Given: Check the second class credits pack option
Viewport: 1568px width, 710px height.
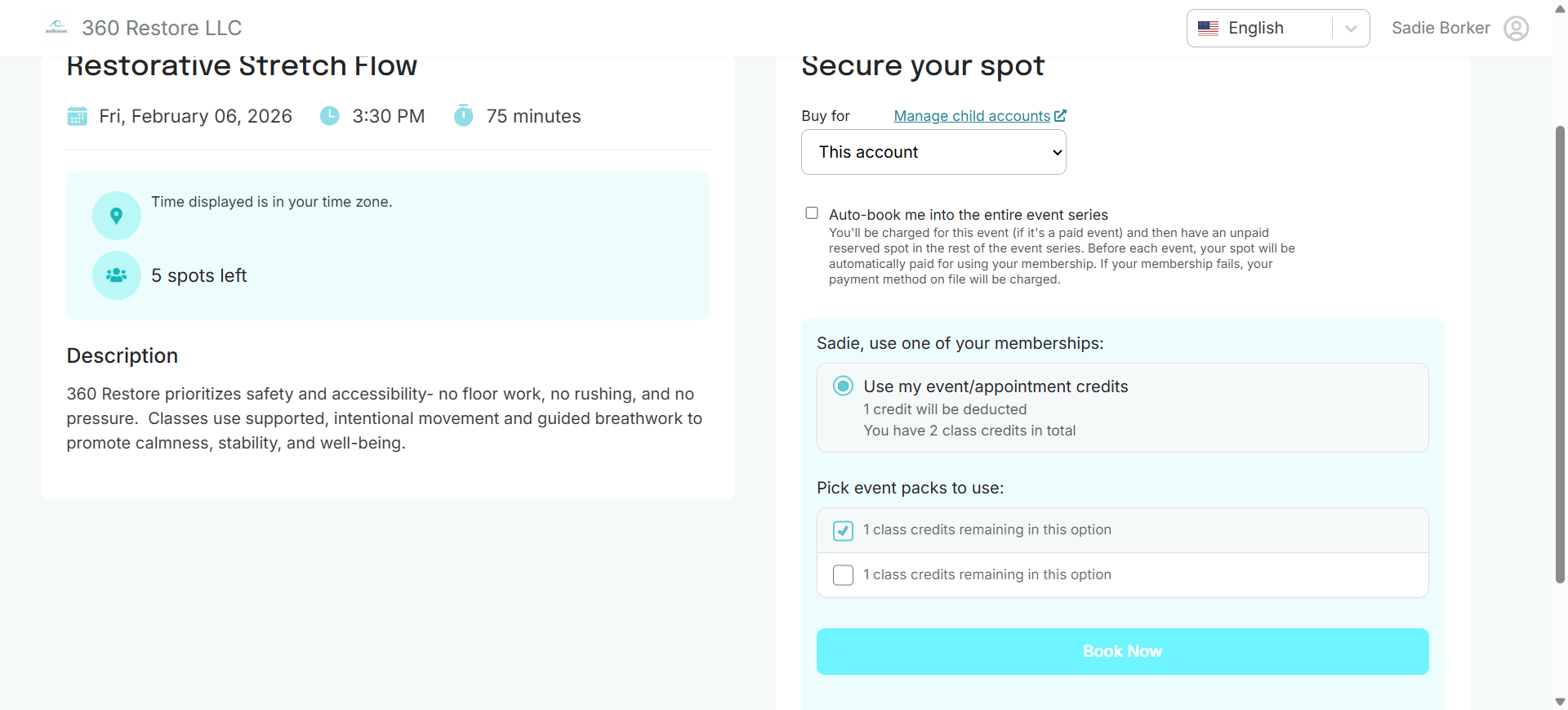Looking at the screenshot, I should coord(843,574).
